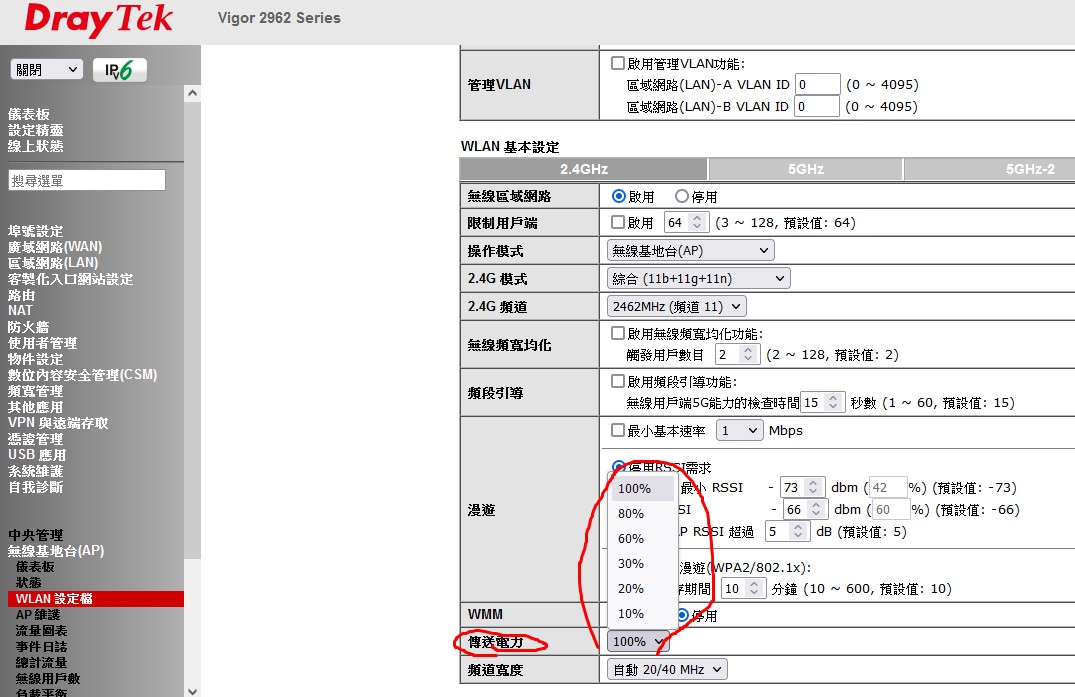Open the 頻道寬度 dropdown
Image resolution: width=1075 pixels, height=697 pixels.
[666, 669]
